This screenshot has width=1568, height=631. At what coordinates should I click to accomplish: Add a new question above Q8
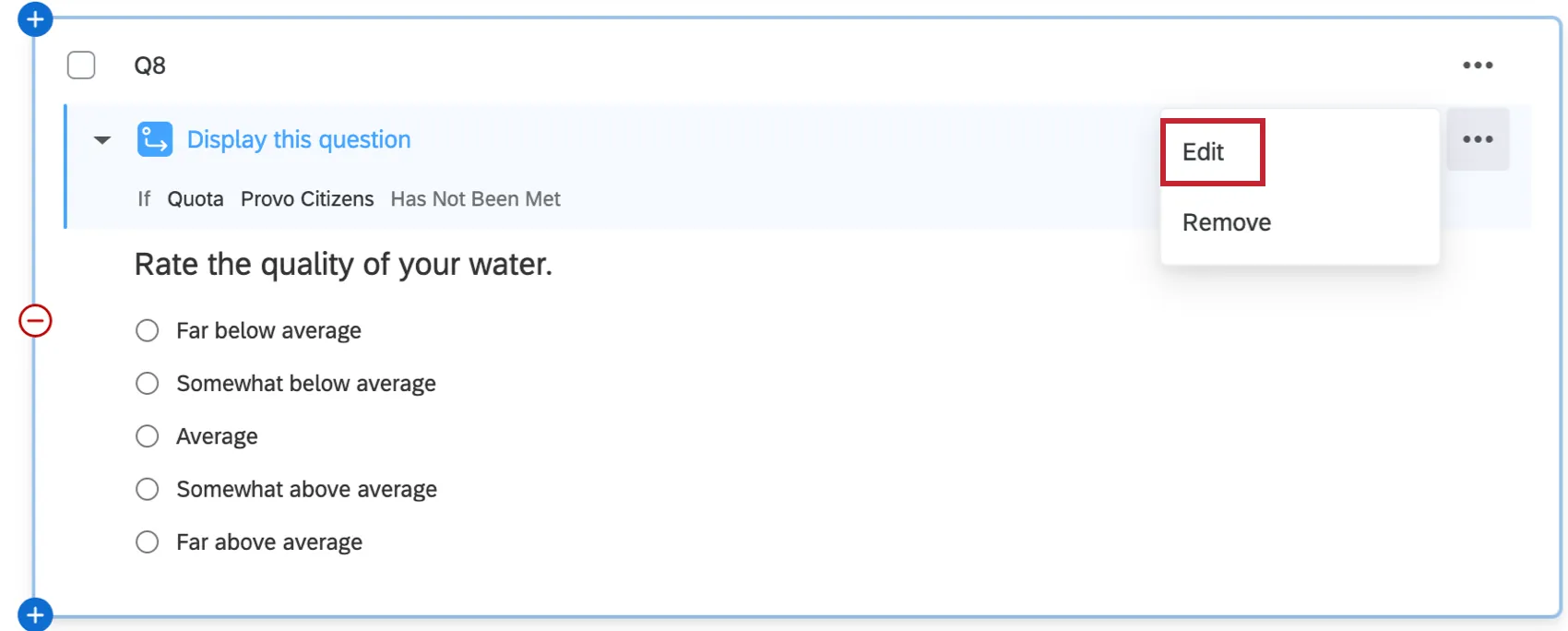tap(35, 18)
